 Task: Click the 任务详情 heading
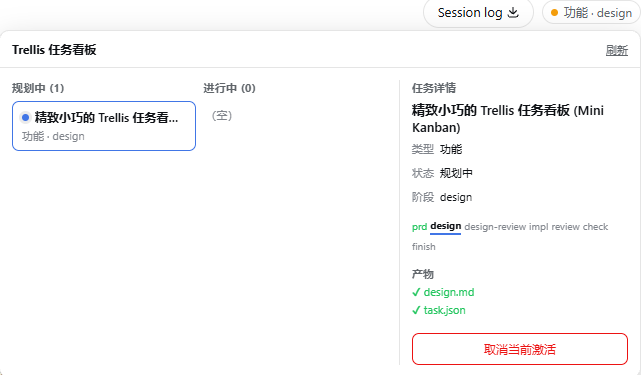tap(434, 88)
